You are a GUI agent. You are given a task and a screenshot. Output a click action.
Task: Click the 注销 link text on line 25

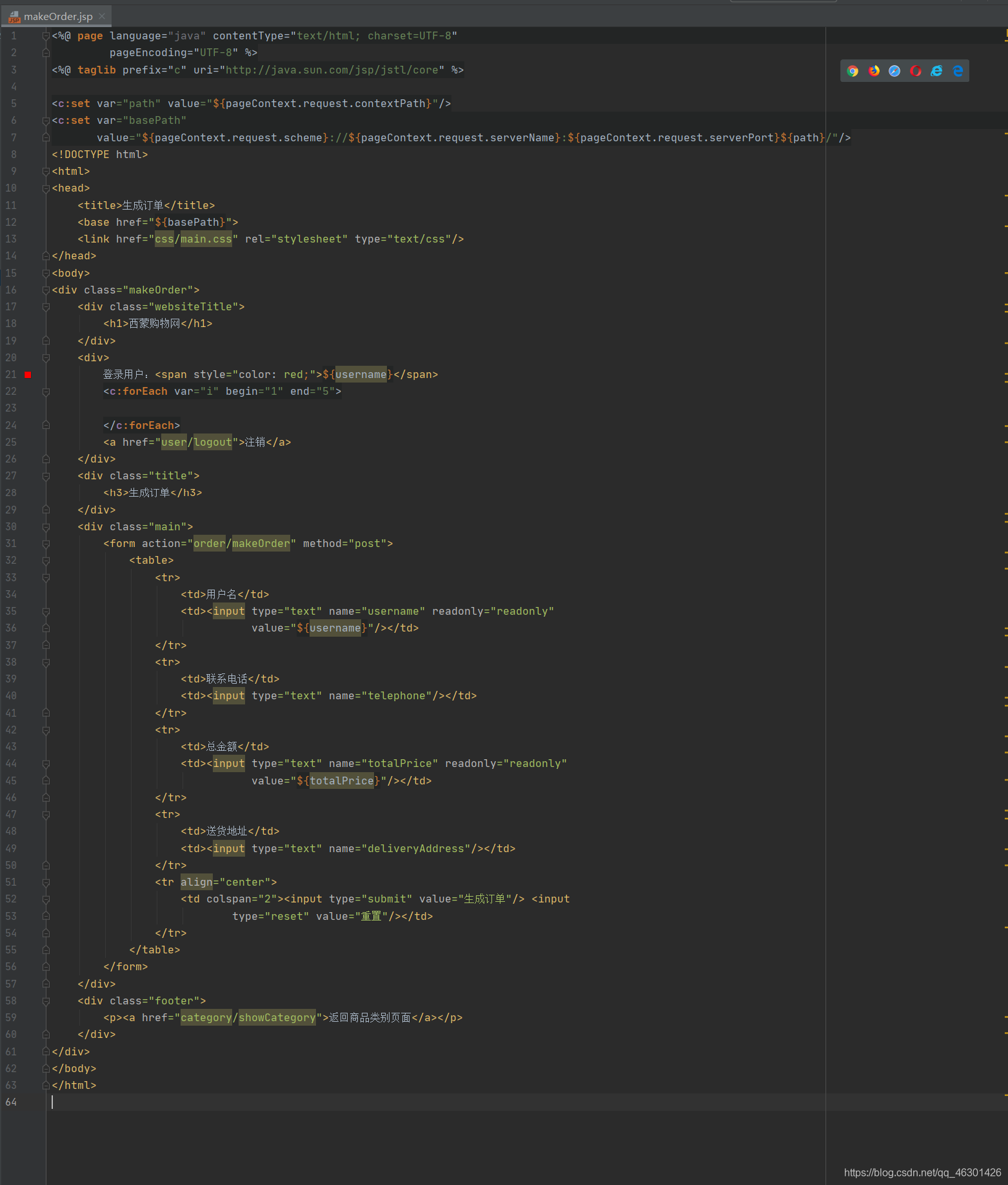pos(255,443)
